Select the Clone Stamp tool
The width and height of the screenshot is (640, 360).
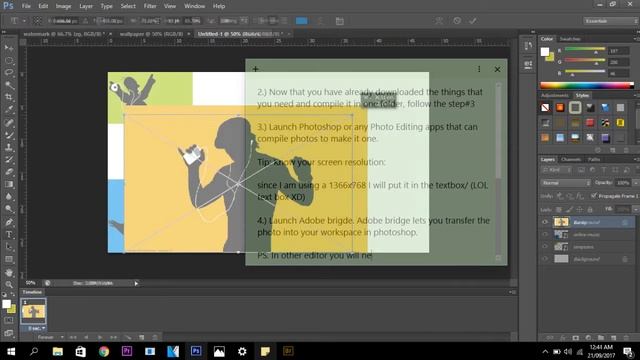tap(9, 147)
